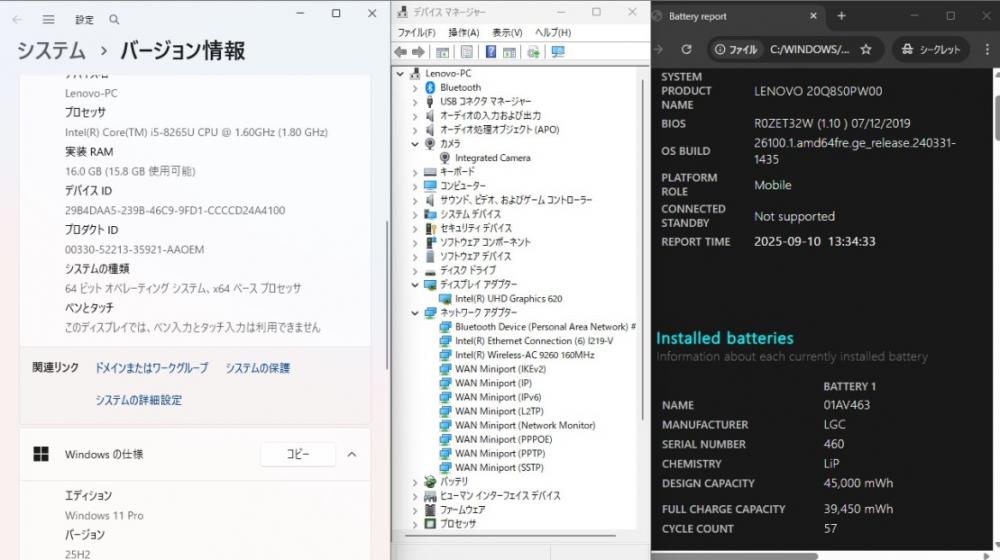
Task: Open a new browser tab with plus
Action: (841, 16)
